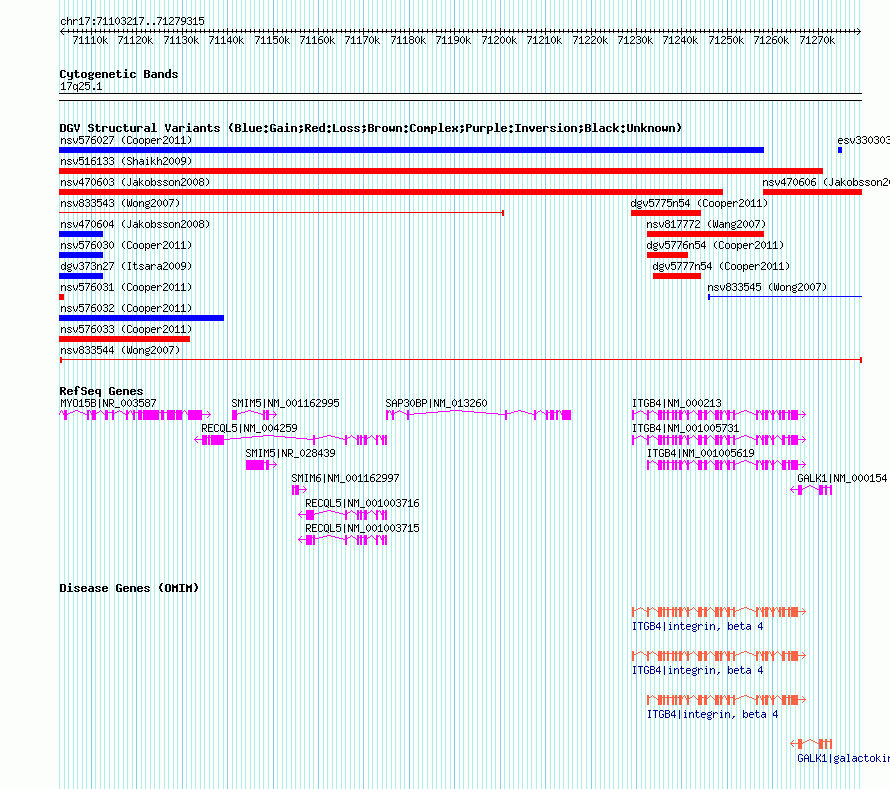The width and height of the screenshot is (890, 789).
Task: Click the 71110k ruler tick label
Action: (90, 40)
